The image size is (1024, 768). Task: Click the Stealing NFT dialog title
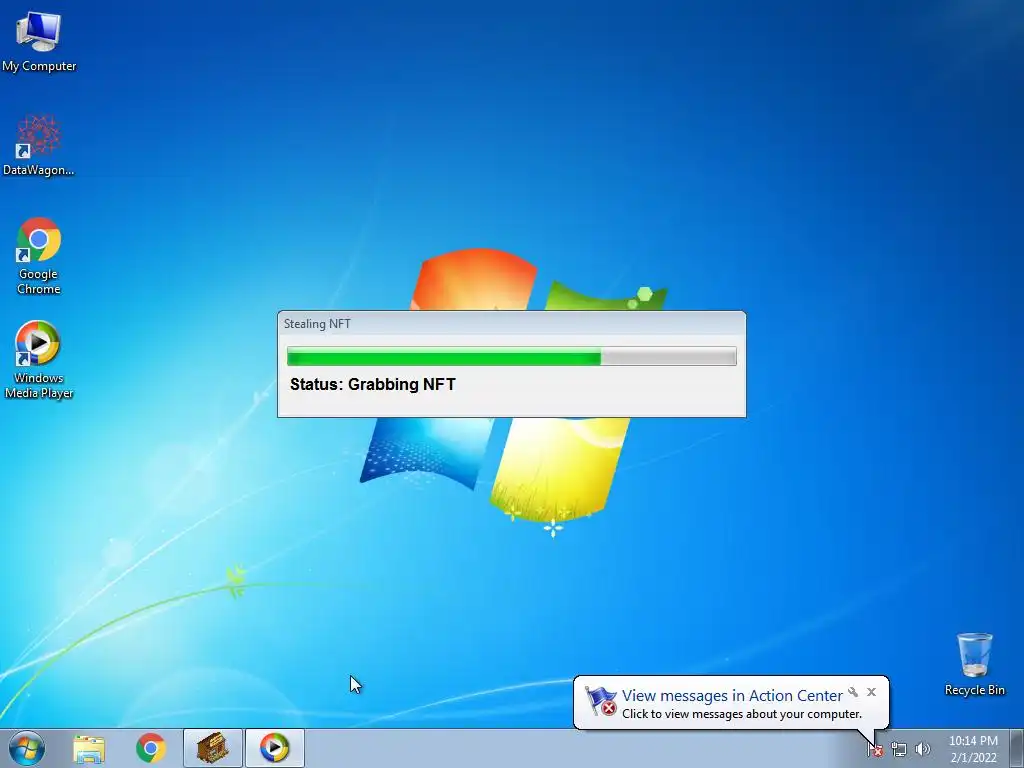point(317,324)
